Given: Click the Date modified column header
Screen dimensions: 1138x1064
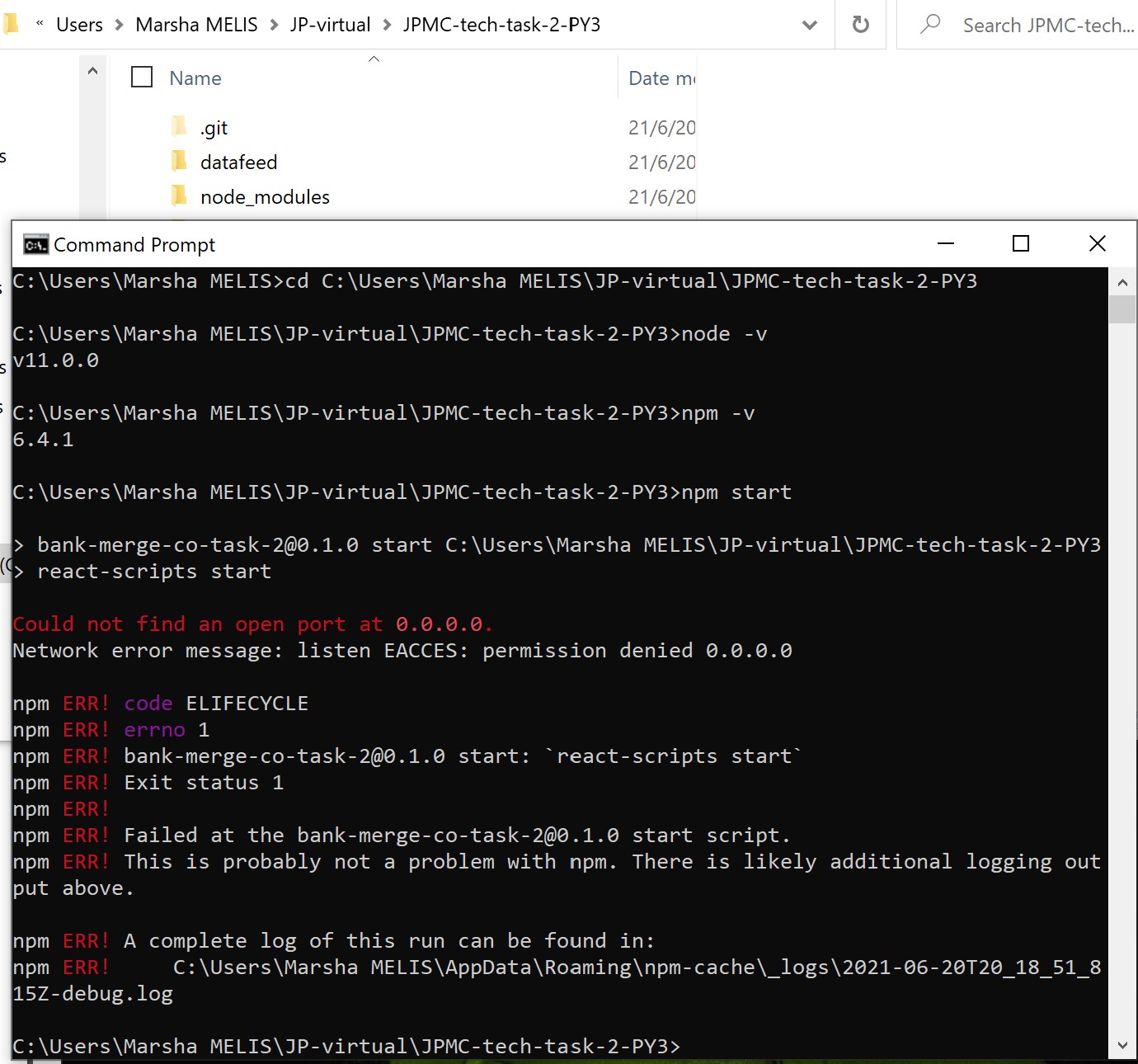Looking at the screenshot, I should pyautogui.click(x=660, y=77).
